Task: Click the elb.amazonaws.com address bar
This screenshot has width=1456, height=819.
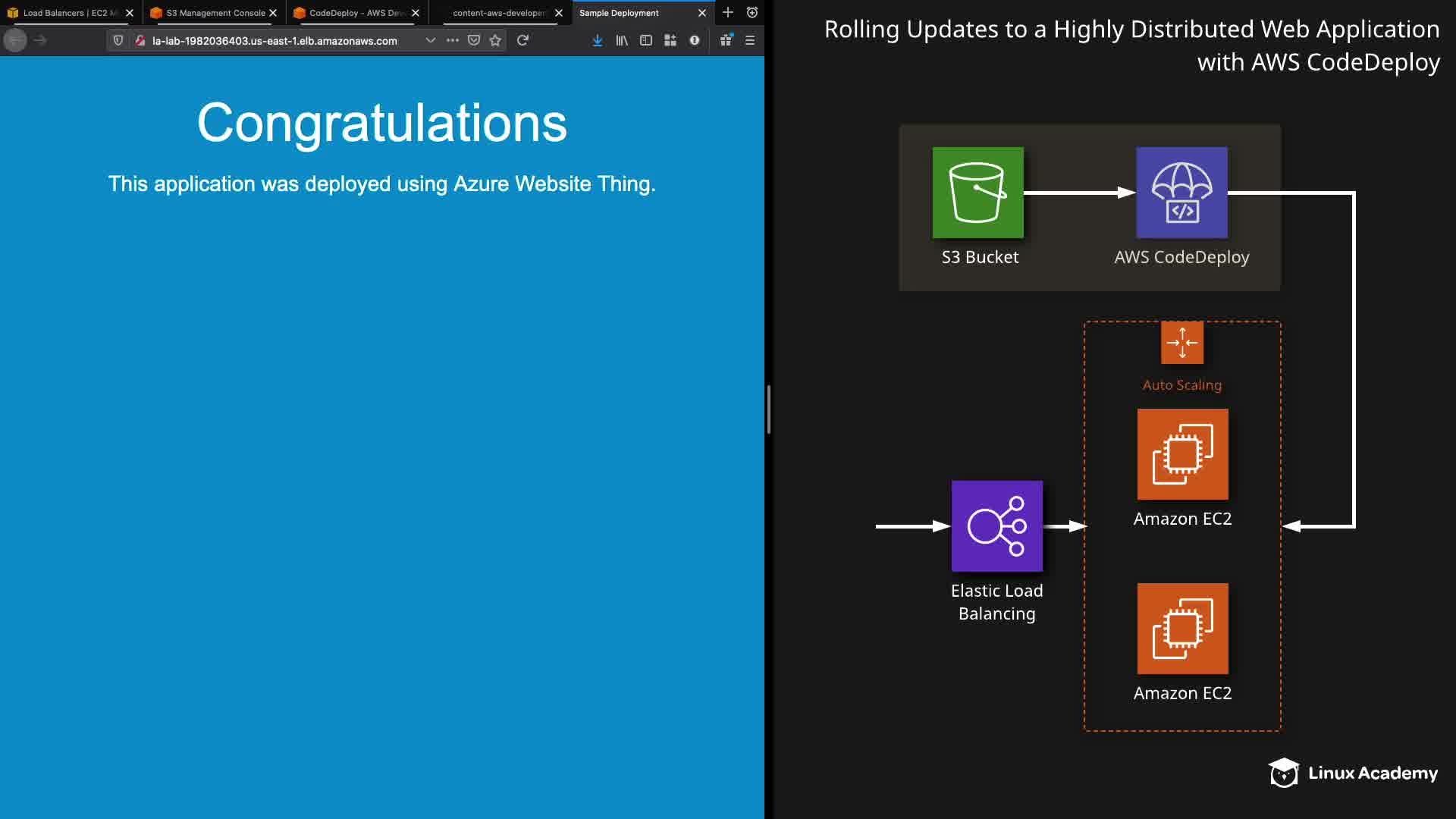Action: (275, 41)
